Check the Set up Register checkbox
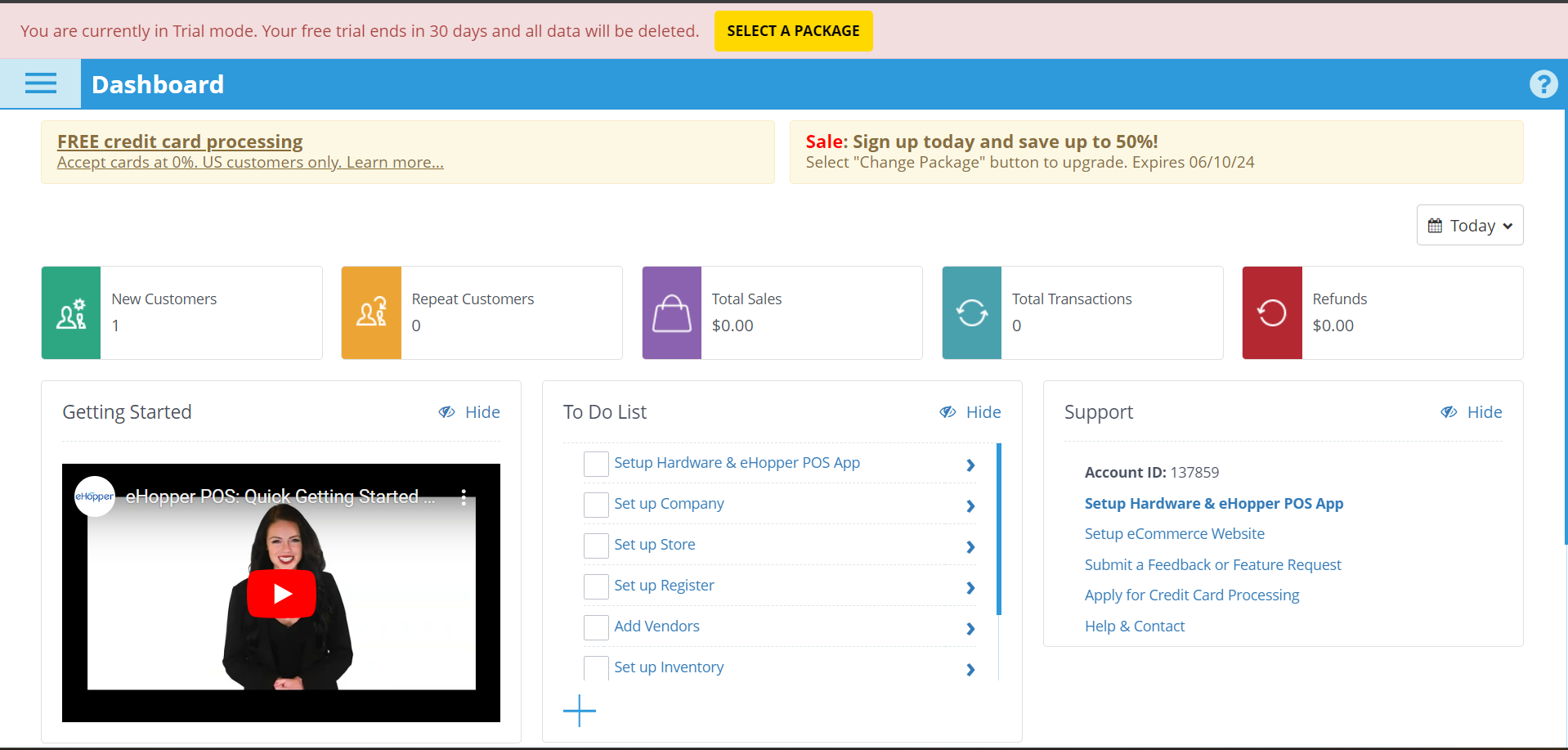This screenshot has height=750, width=1568. pyautogui.click(x=596, y=586)
